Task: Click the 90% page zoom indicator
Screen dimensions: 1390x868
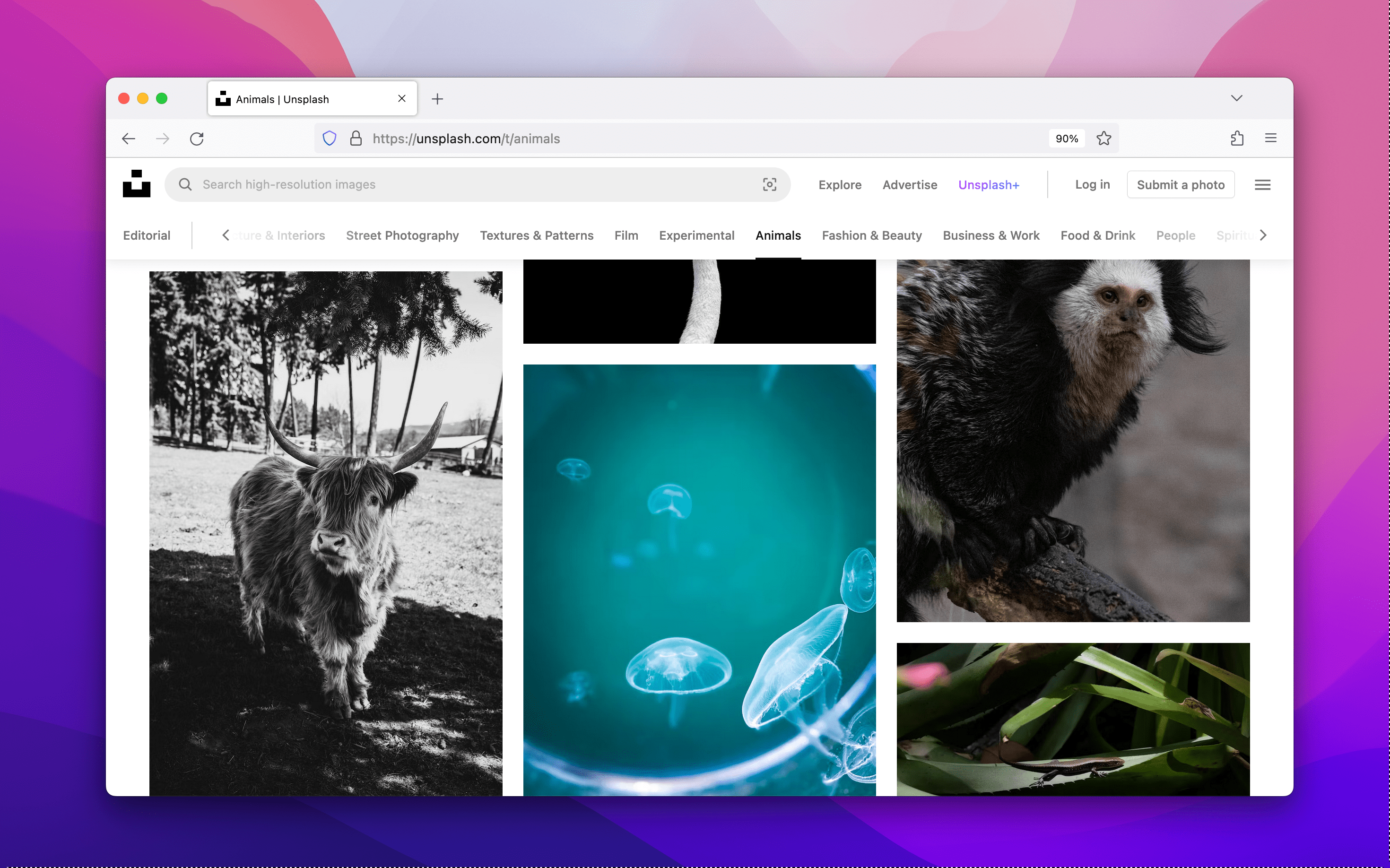Action: pyautogui.click(x=1066, y=139)
